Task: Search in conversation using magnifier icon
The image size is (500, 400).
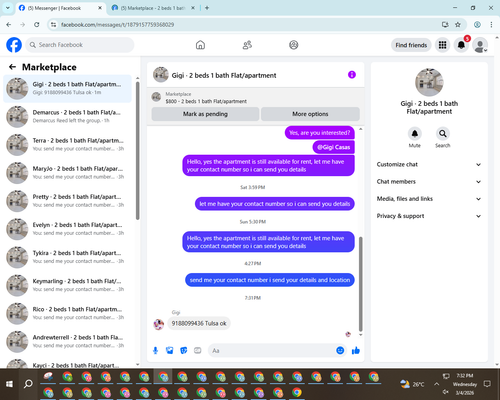Action: coord(443,134)
